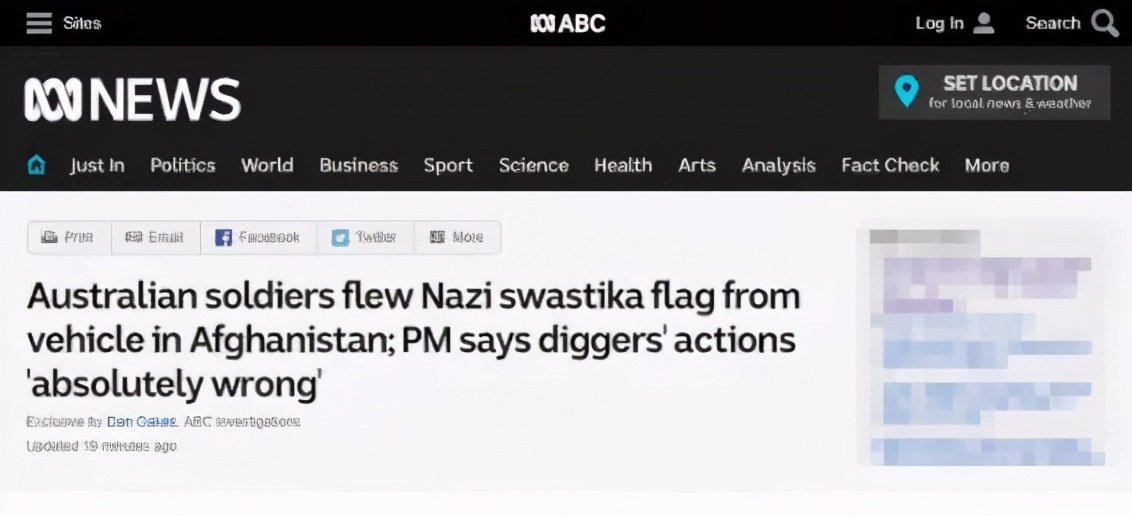Email this article
1132x516 pixels.
coord(154,237)
